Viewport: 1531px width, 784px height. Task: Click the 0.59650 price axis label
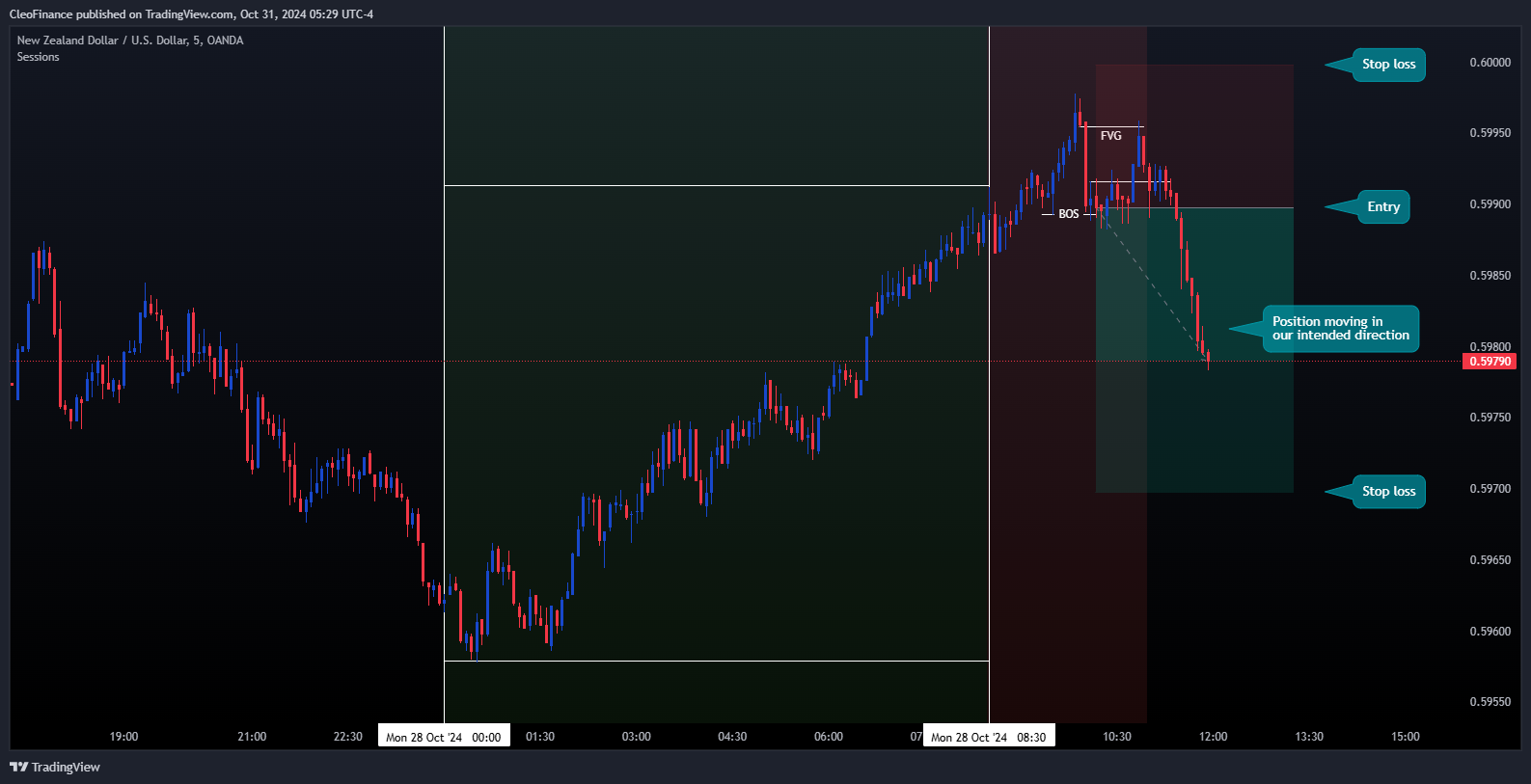coord(1490,560)
